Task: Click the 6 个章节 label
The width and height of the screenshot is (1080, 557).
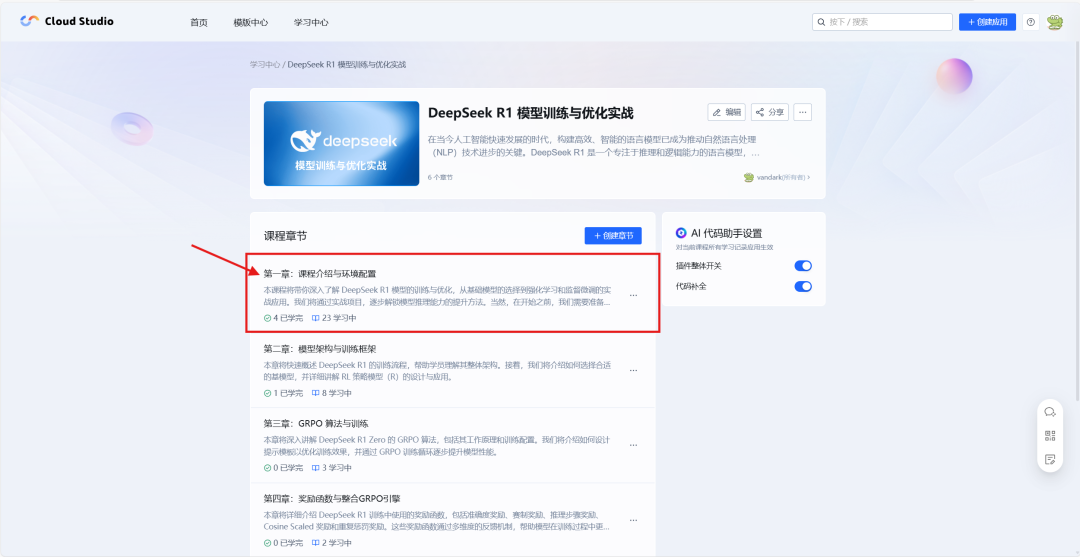Action: coord(440,178)
